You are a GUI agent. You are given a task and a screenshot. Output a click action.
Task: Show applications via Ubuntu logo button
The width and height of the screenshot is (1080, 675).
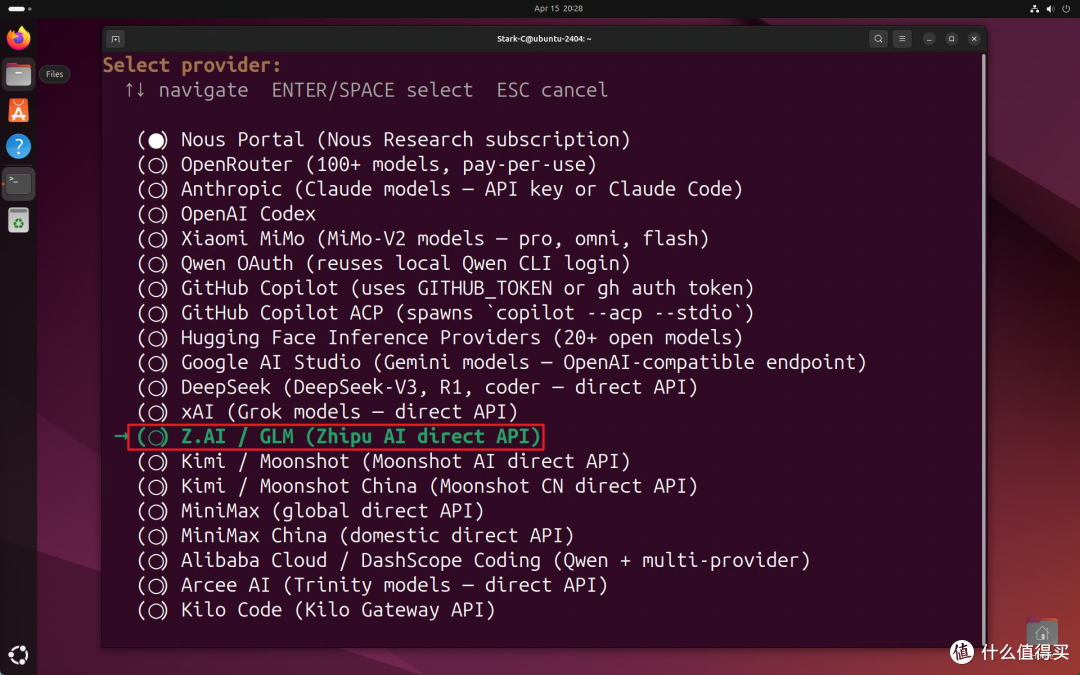19,654
